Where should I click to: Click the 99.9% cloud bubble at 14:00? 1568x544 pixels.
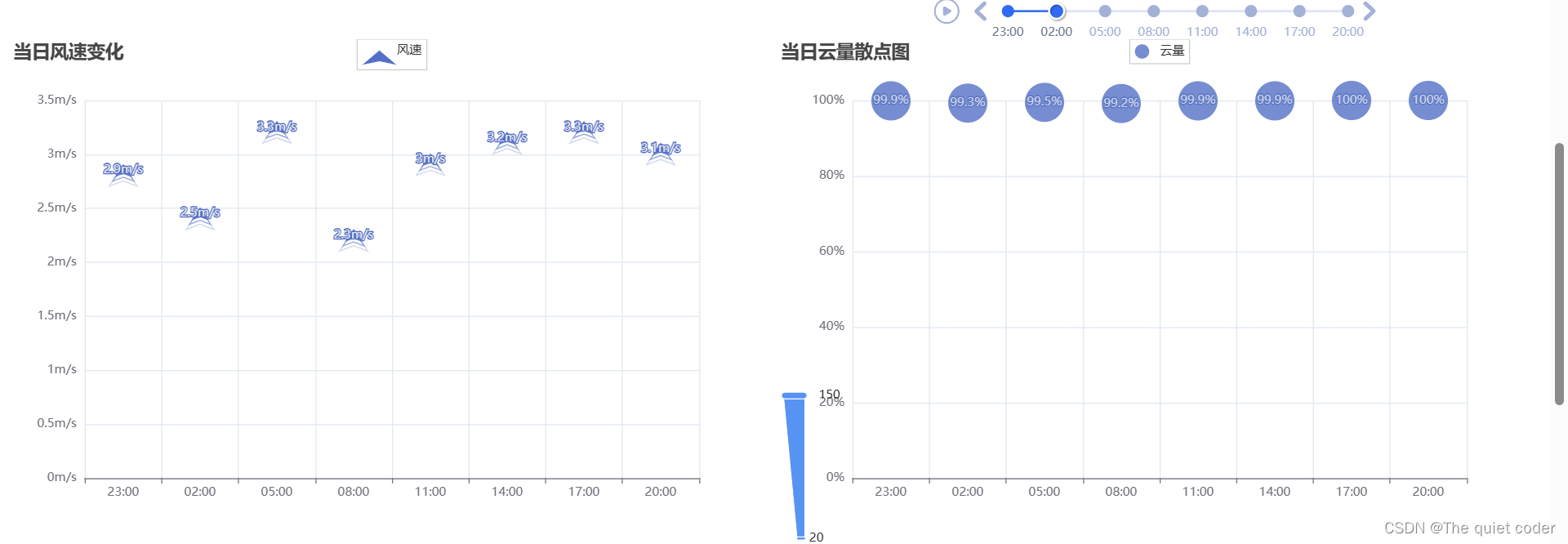[1275, 100]
